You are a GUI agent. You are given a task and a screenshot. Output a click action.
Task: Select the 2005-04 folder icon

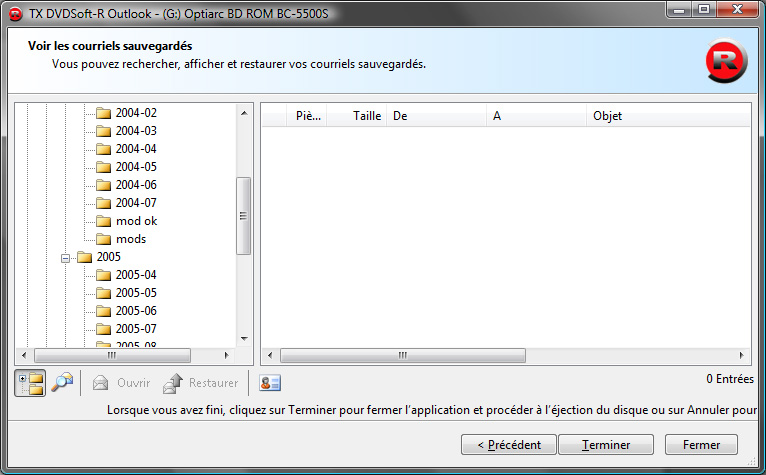click(x=103, y=275)
